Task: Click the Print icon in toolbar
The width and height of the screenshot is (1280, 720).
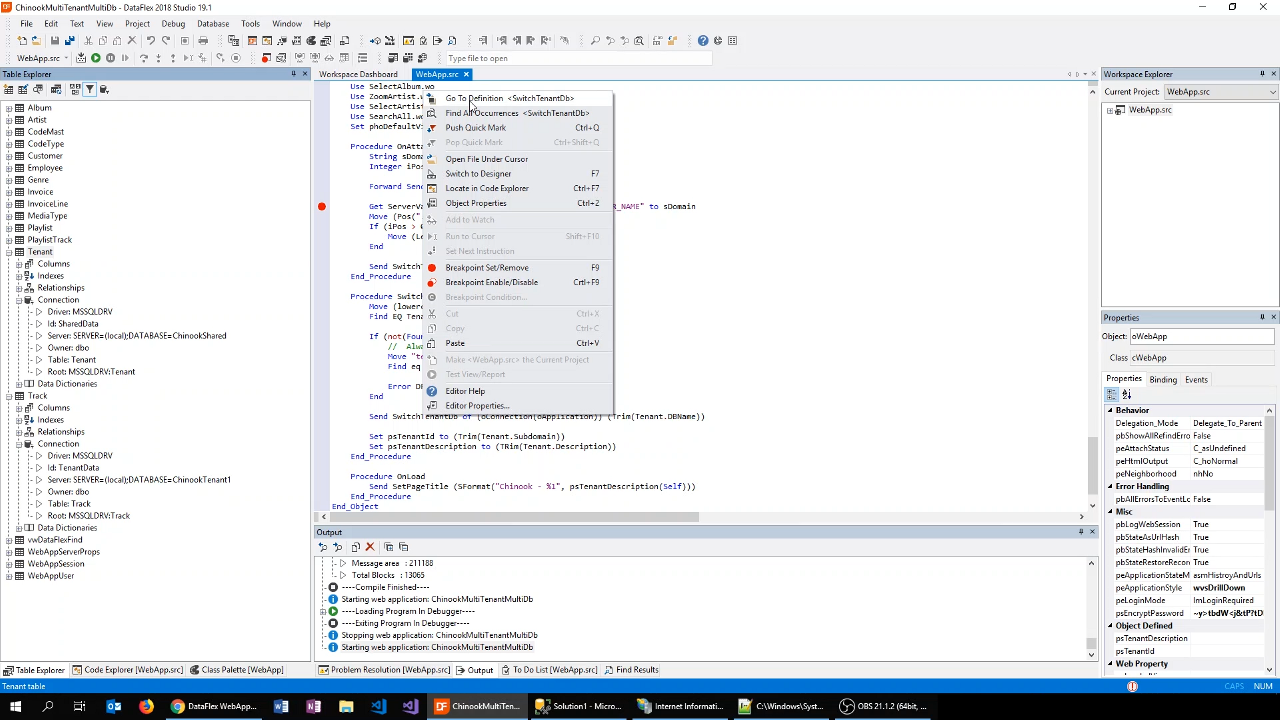Action: pos(203,41)
